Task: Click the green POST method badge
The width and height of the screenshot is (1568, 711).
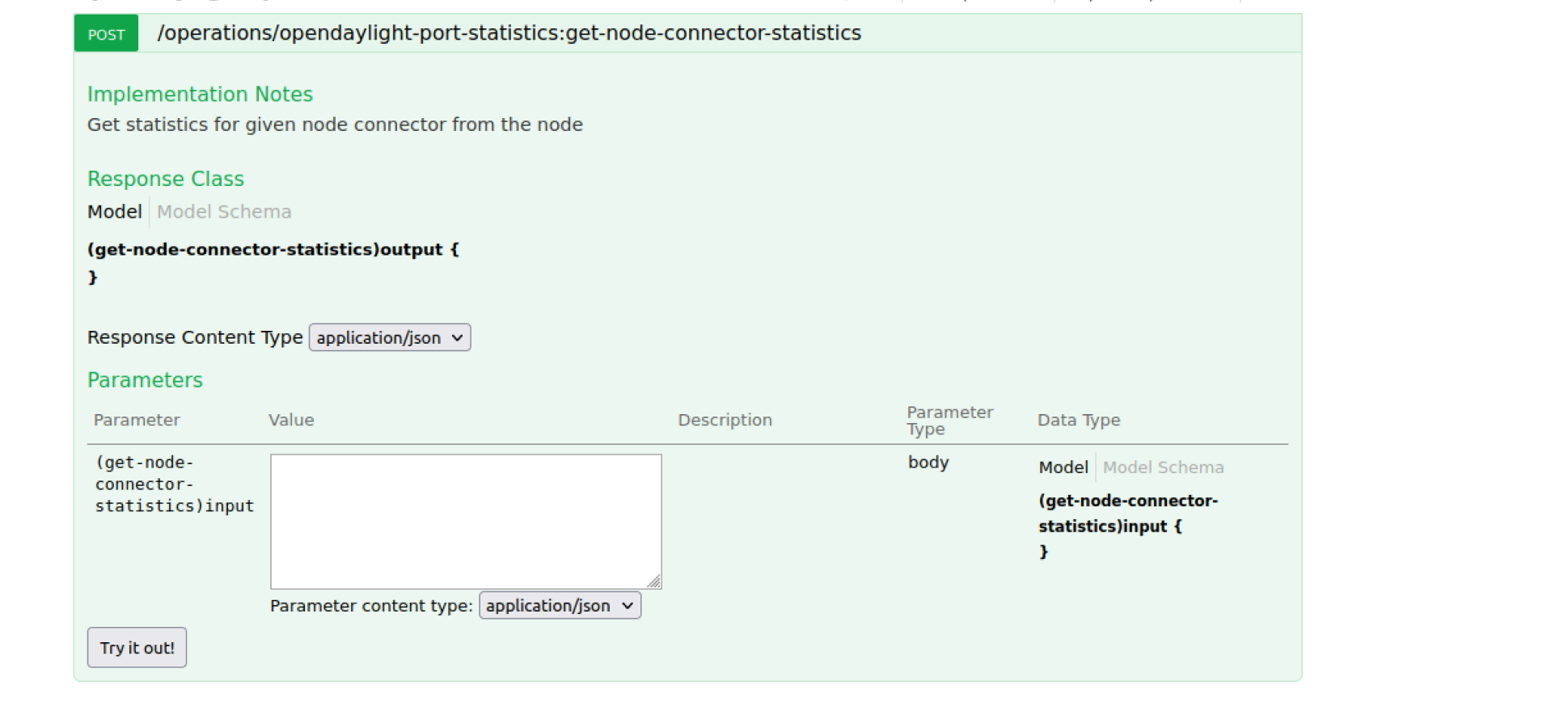Action: click(x=106, y=34)
